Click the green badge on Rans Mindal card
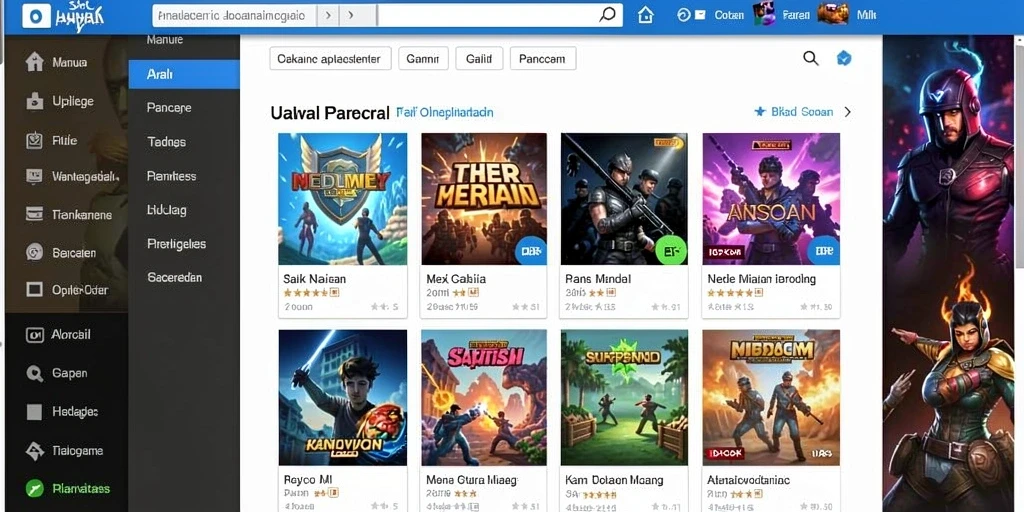This screenshot has width=1024, height=512. click(x=671, y=249)
